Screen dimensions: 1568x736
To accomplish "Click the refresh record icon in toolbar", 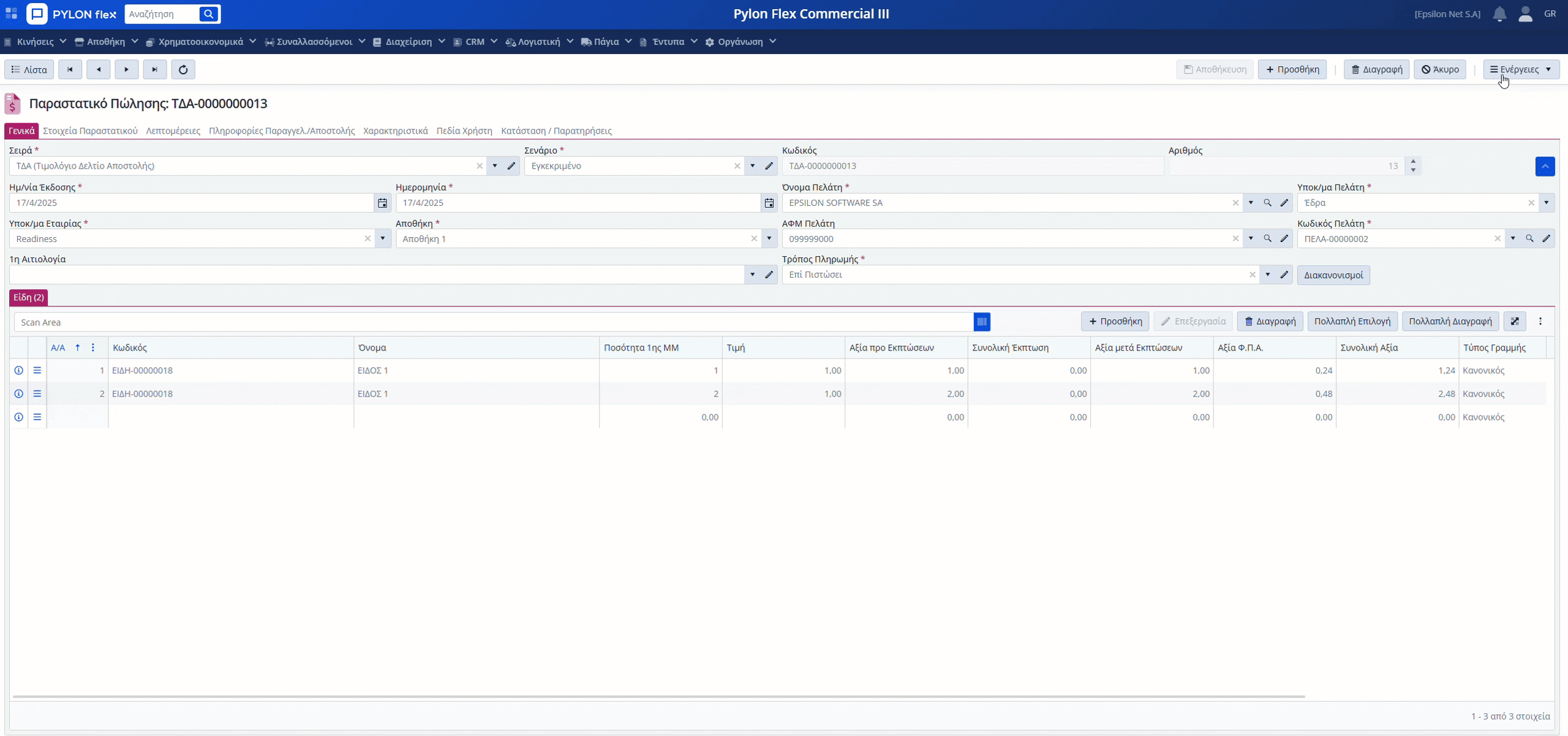I will (183, 69).
